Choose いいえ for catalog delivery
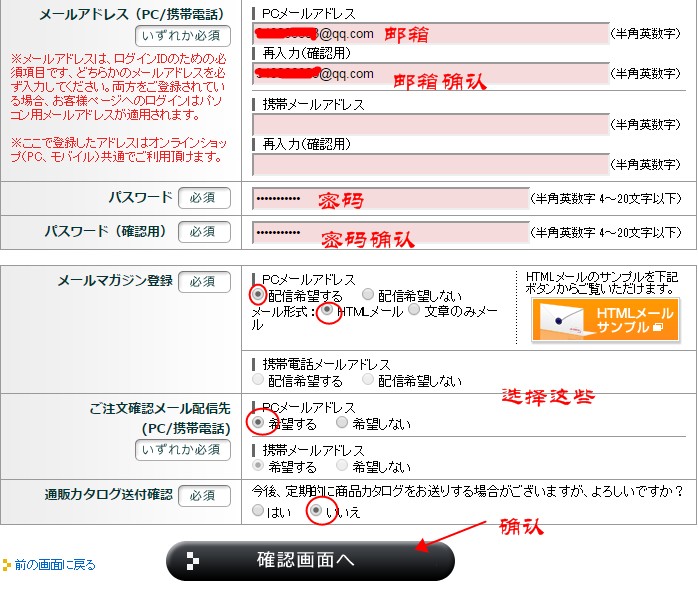 coord(316,511)
